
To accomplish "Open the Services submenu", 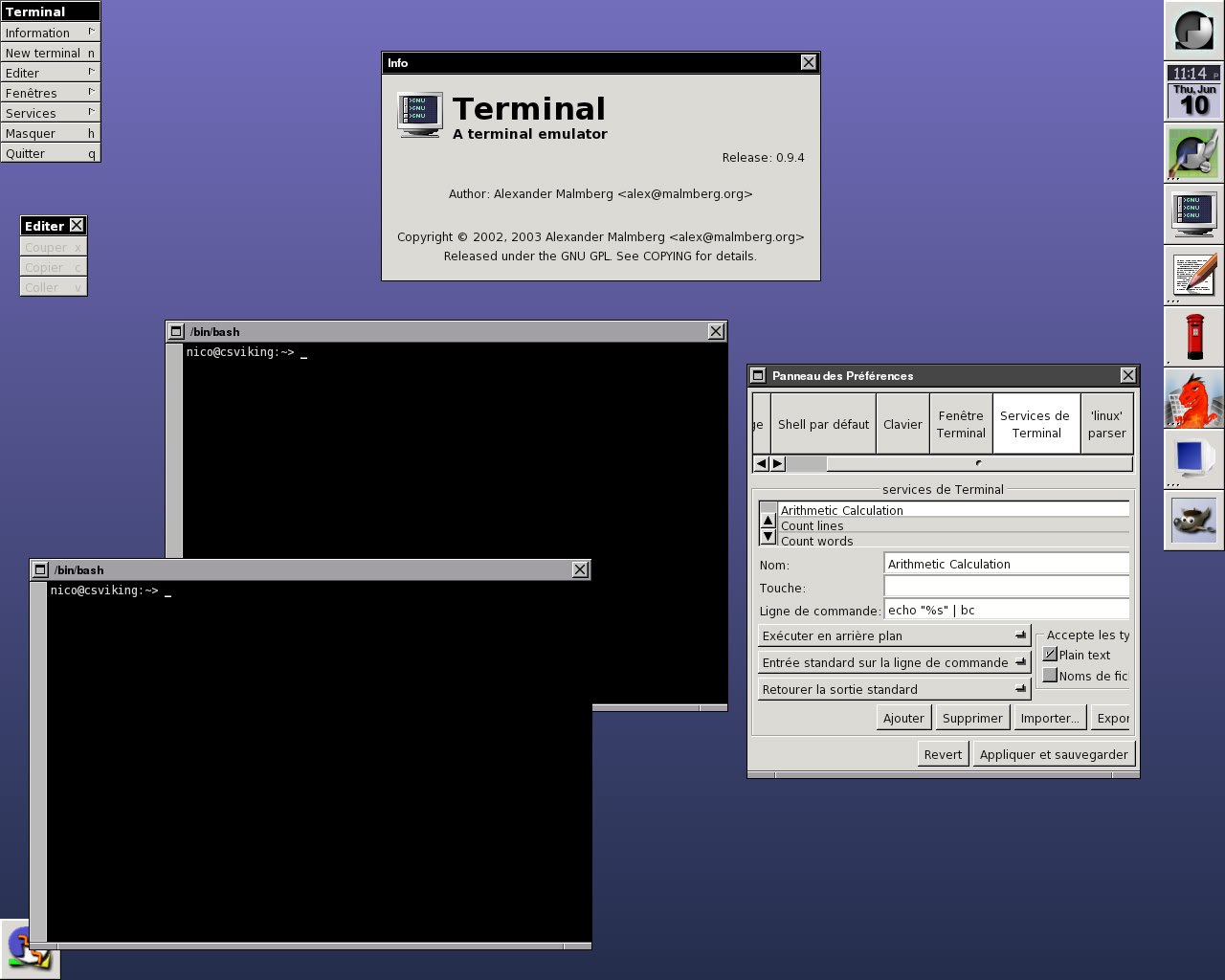I will [50, 112].
